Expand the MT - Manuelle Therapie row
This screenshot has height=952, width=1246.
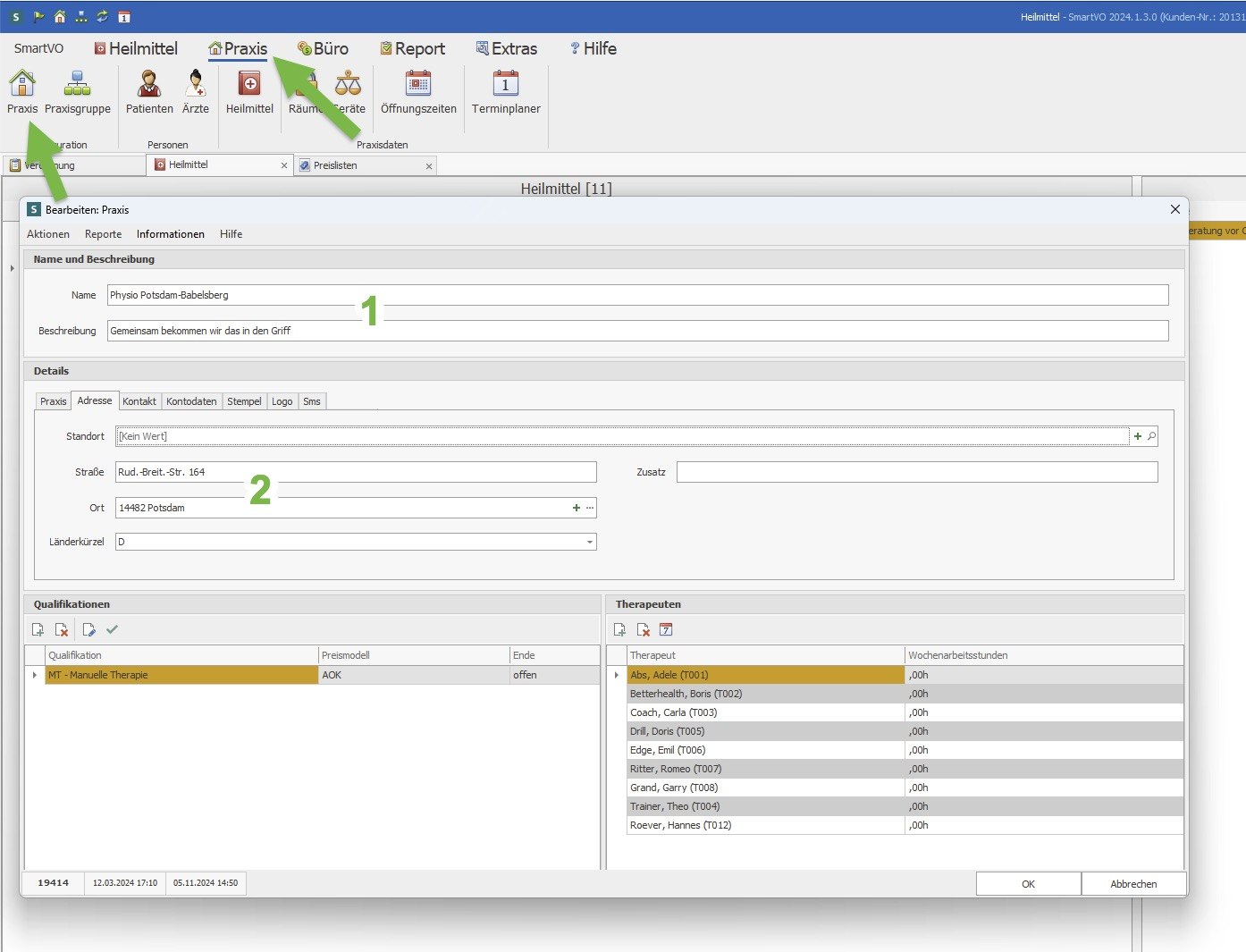coord(35,675)
